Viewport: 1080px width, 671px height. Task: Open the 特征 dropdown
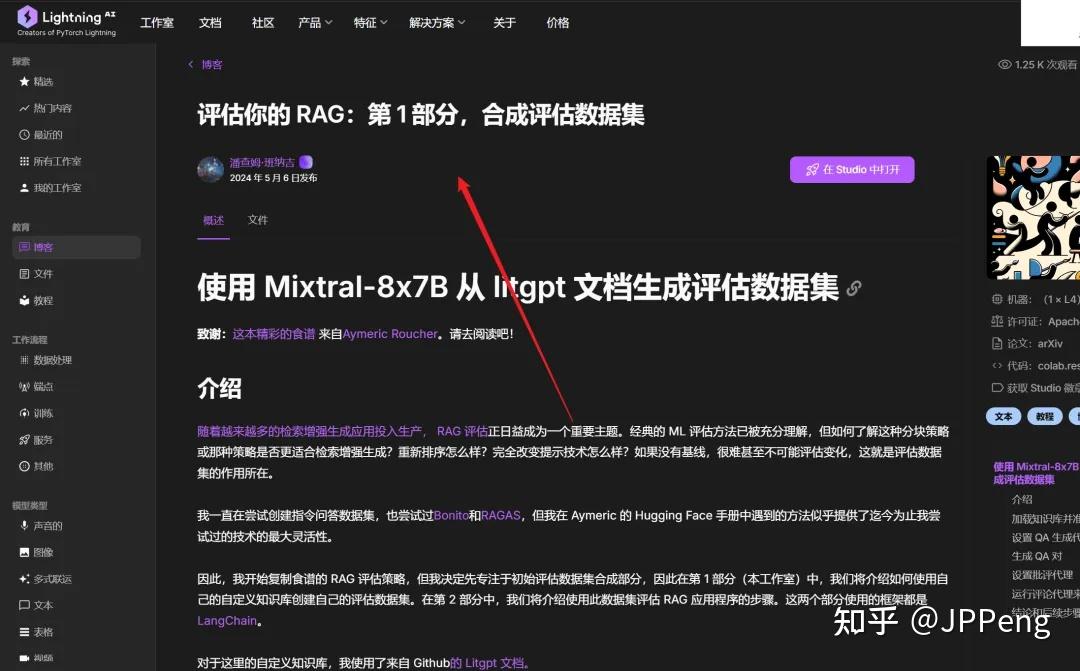[370, 22]
